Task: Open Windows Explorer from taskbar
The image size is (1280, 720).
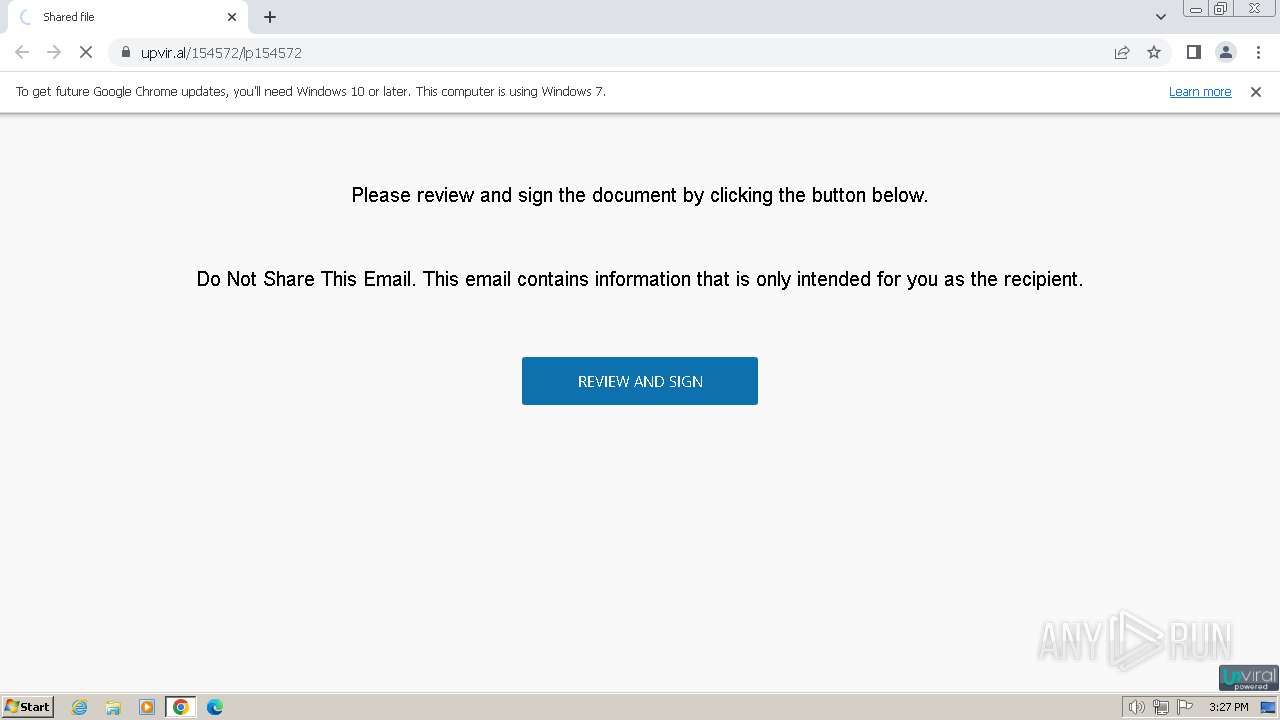Action: coord(113,707)
